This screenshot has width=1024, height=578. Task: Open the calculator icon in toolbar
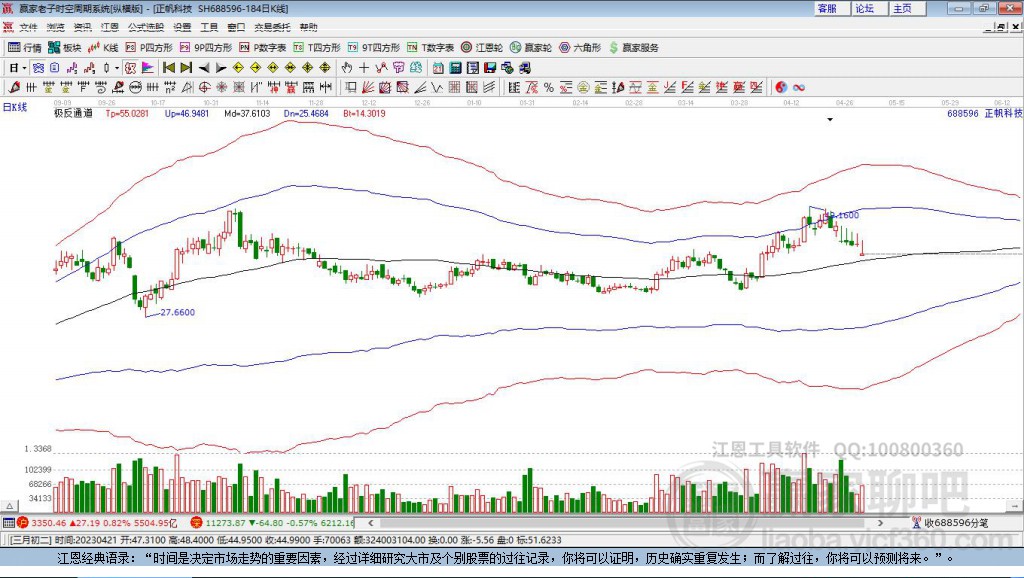click(x=456, y=67)
